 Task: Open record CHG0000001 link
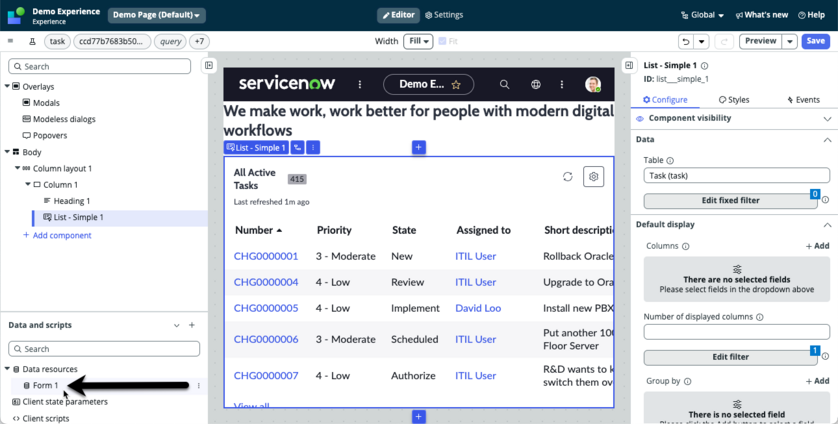[x=266, y=256]
